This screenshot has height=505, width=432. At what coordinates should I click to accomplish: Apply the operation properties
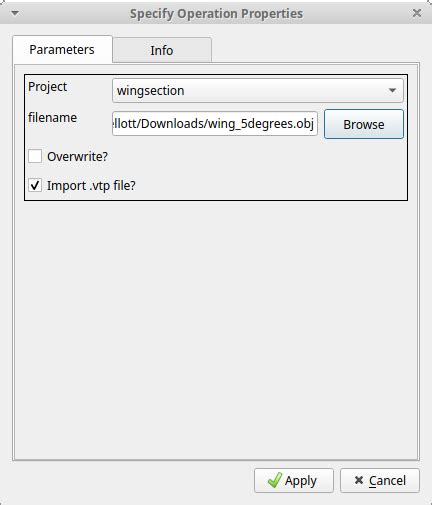(294, 480)
